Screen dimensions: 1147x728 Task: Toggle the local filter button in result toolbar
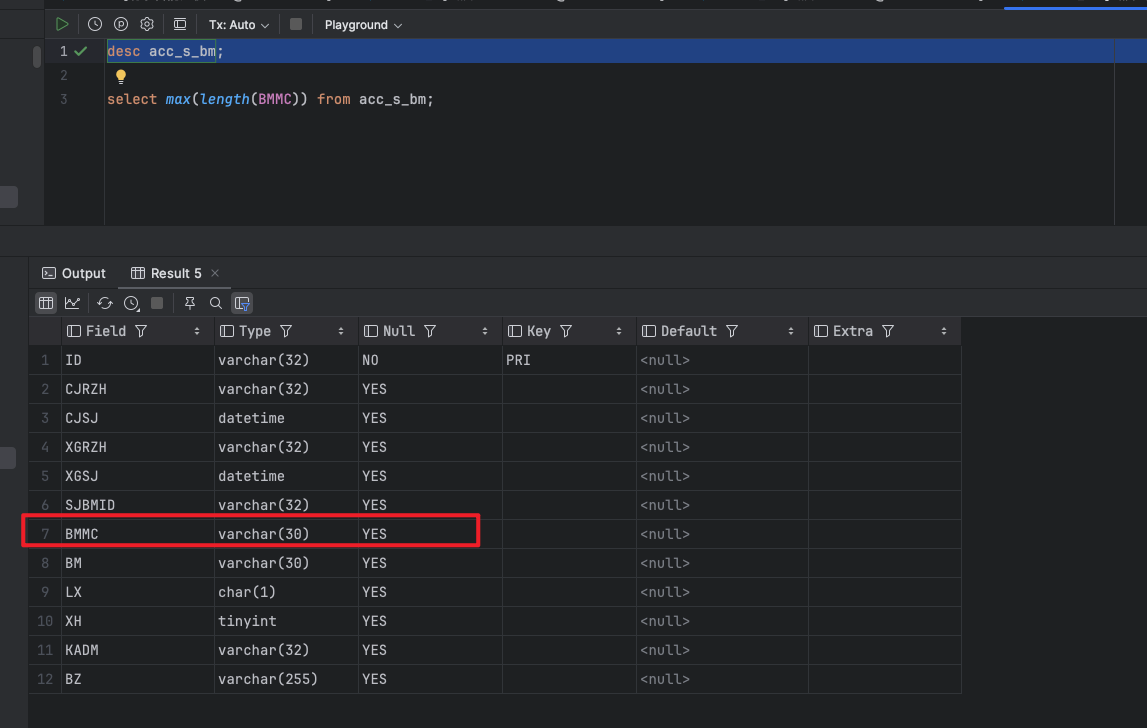coord(241,303)
